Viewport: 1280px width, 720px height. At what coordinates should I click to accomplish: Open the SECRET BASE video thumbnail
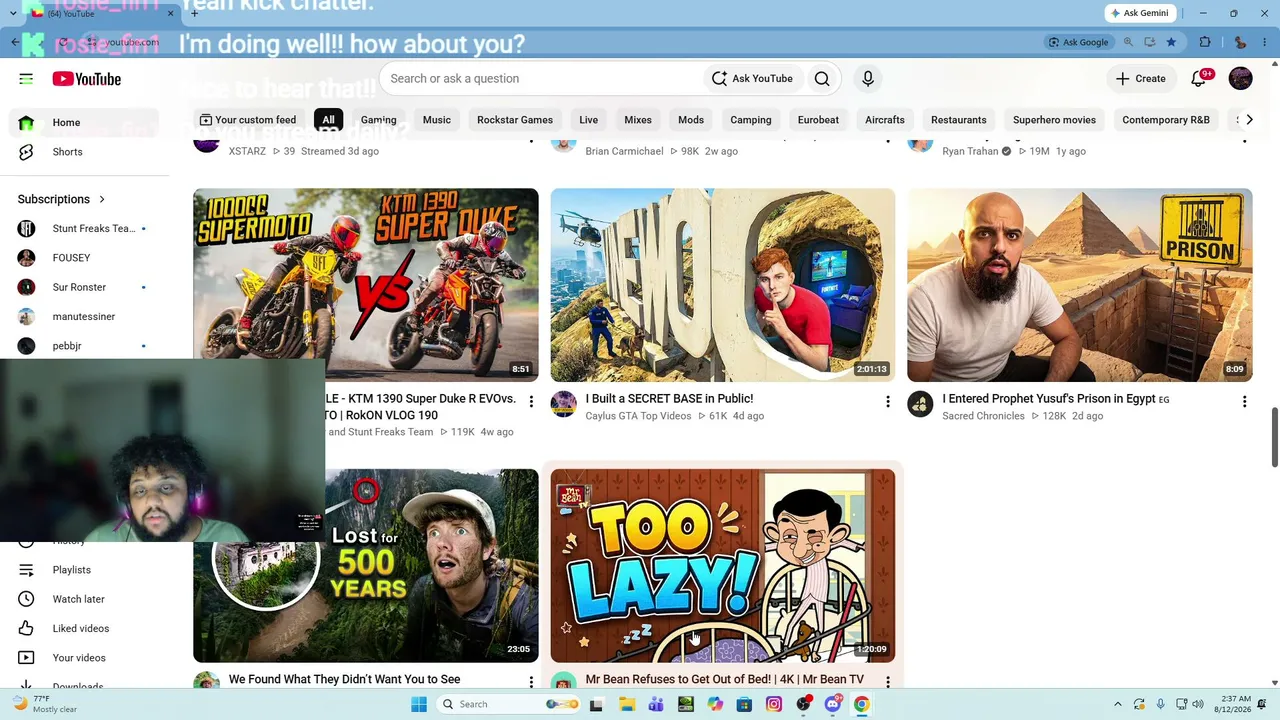(x=723, y=285)
